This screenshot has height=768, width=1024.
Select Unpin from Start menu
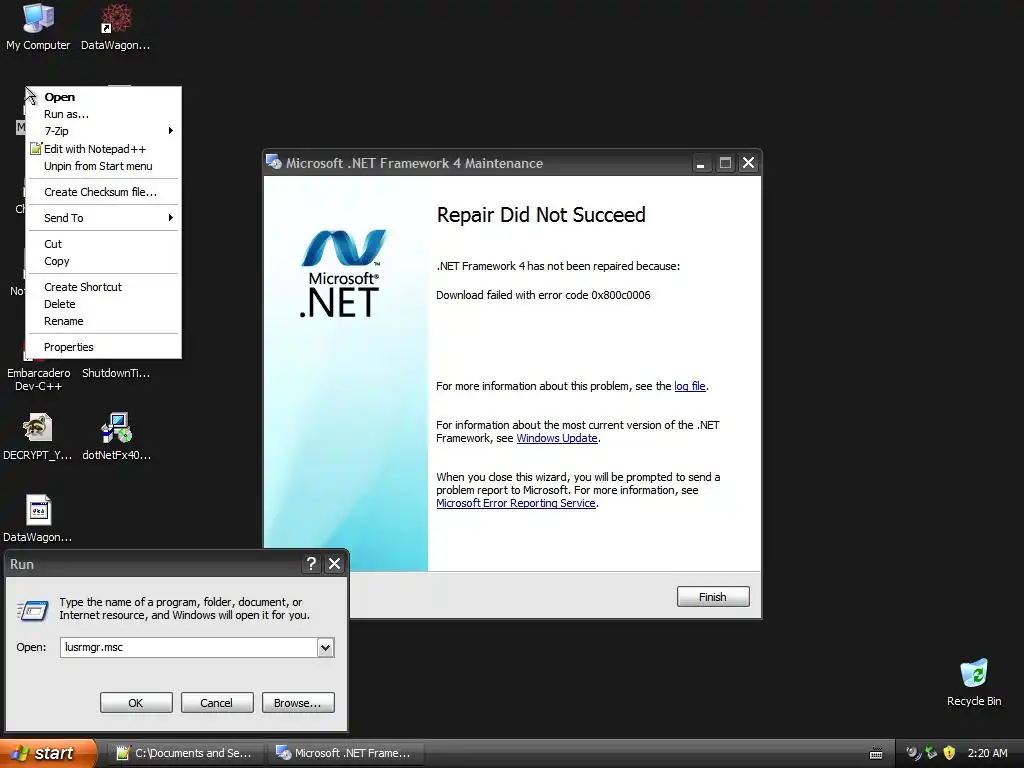point(103,166)
